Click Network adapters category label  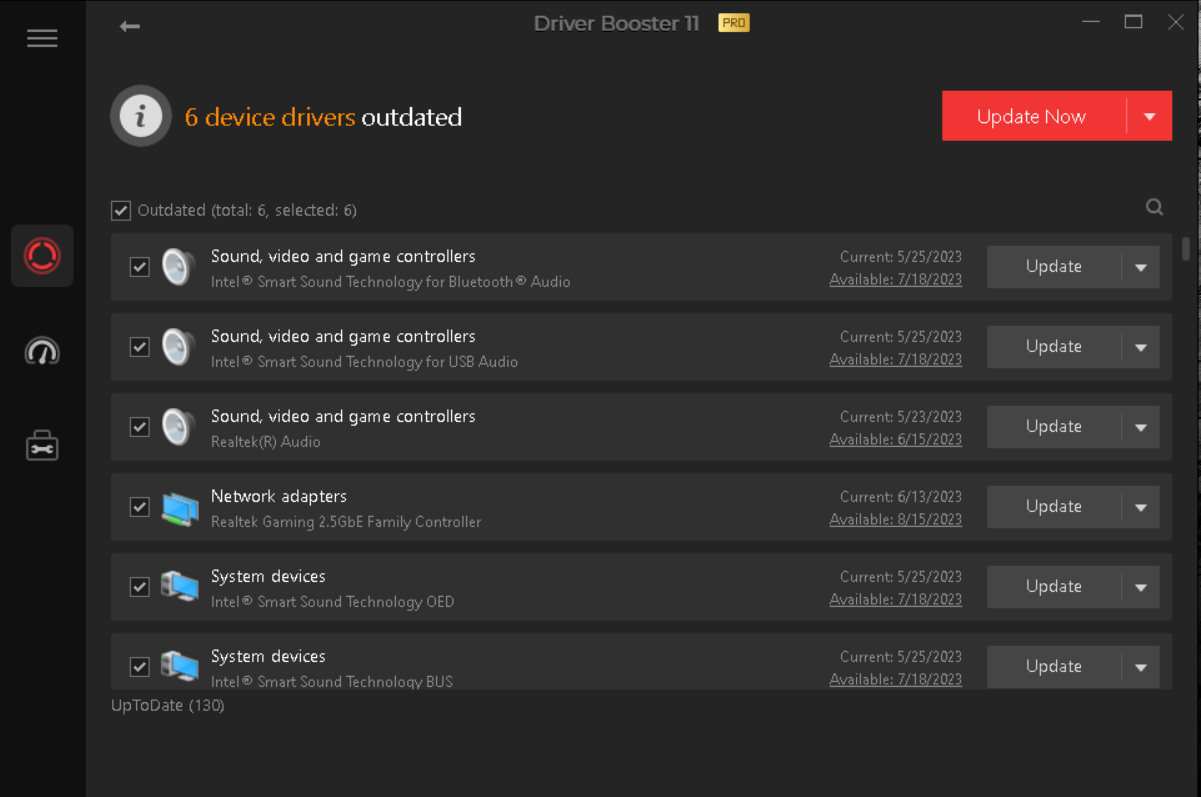click(x=279, y=496)
